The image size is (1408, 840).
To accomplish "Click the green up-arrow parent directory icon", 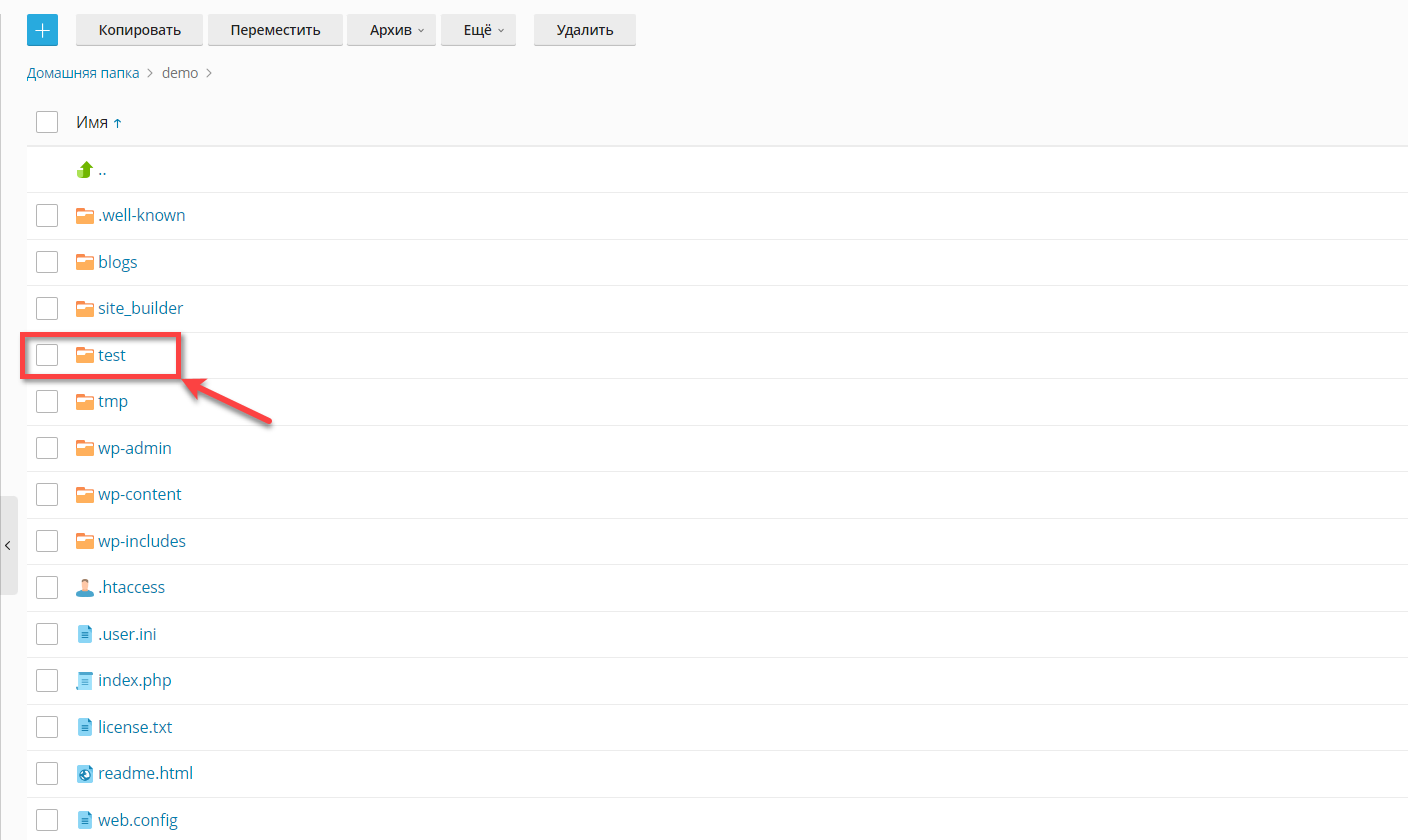I will 85,170.
